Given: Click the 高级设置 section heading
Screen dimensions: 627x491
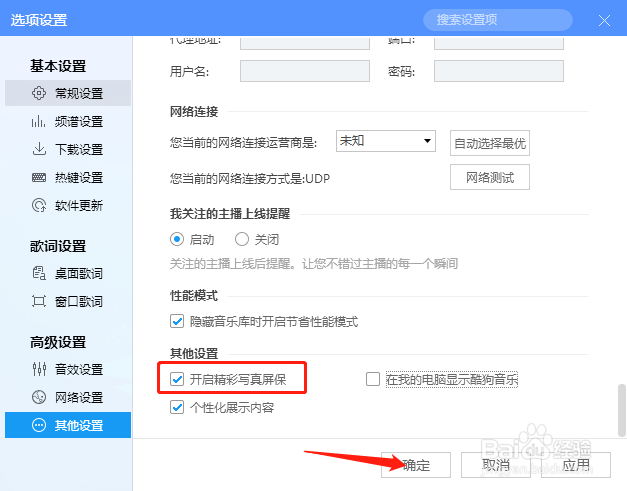Looking at the screenshot, I should 58,342.
